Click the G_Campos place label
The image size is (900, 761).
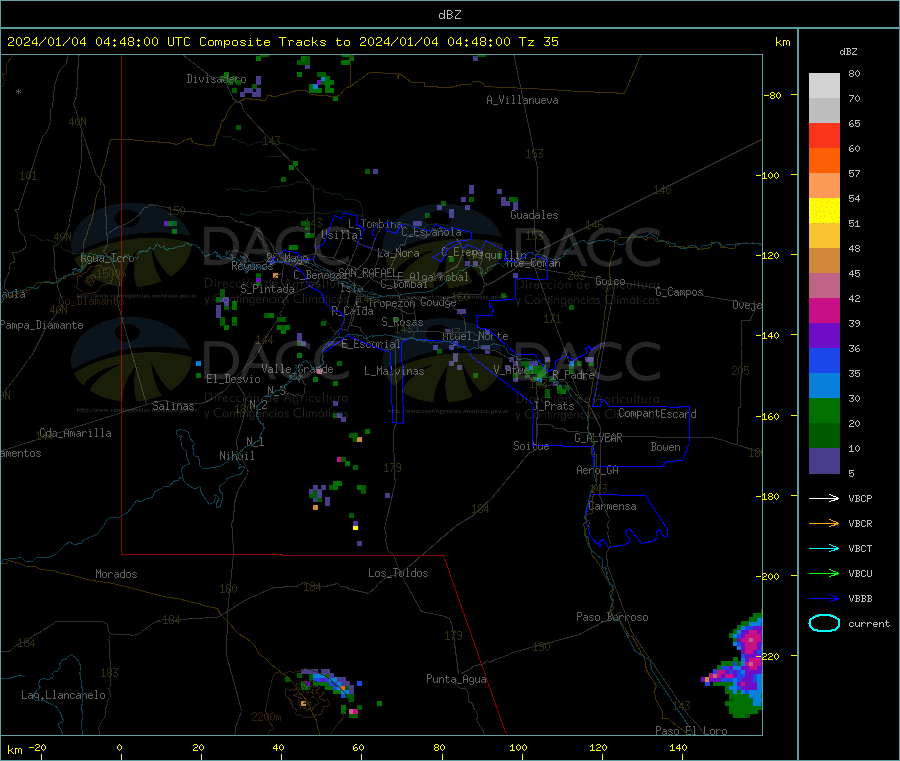(680, 292)
